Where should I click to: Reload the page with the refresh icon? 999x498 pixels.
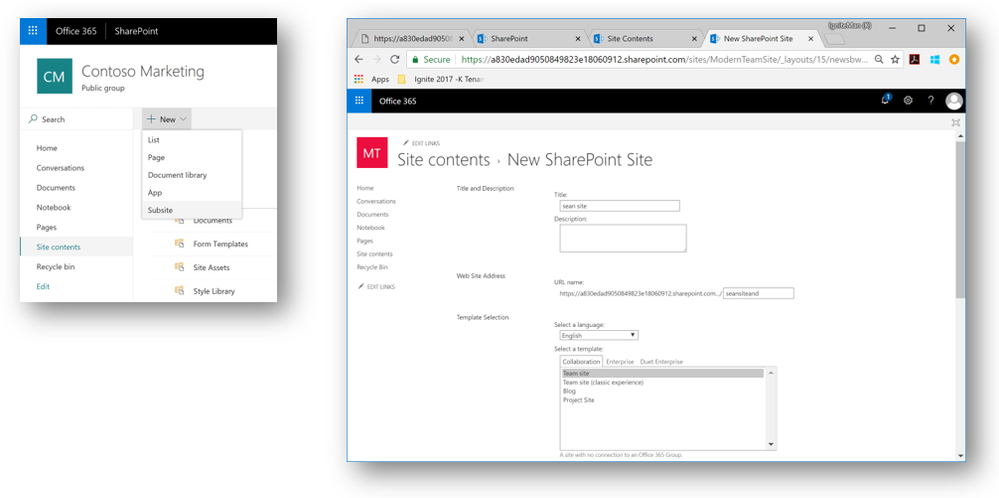[x=394, y=59]
